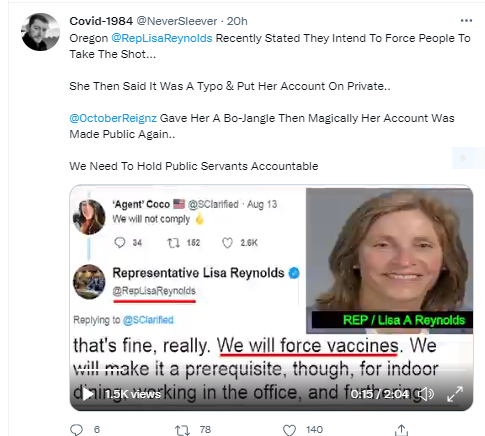Click the video's forced vaccines text
485x436 pixels.
[x=308, y=345]
